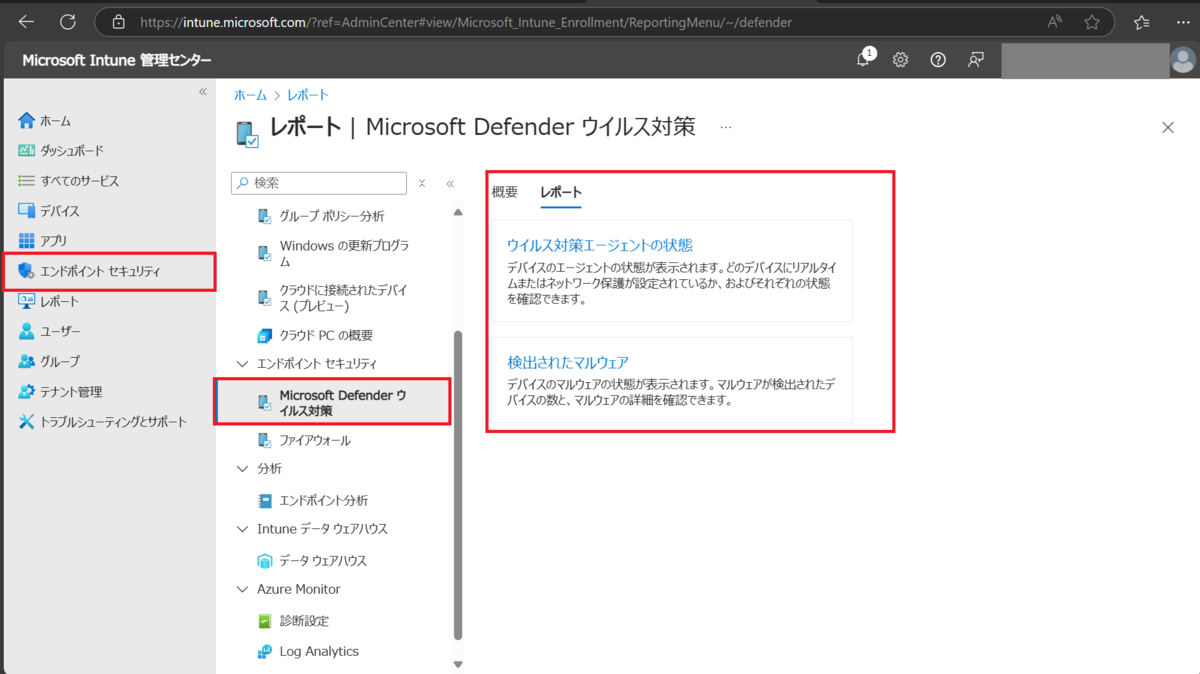
Task: Open グループ ポリシー分析 menu item
Action: 333,216
